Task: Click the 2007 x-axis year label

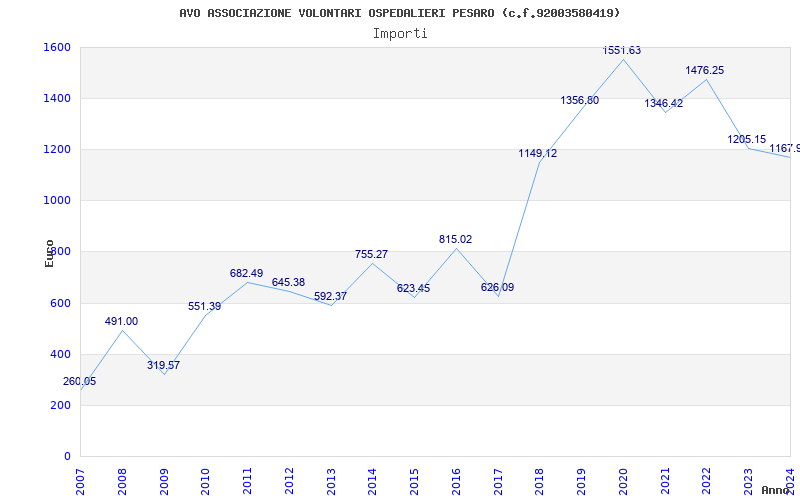Action: click(x=81, y=482)
